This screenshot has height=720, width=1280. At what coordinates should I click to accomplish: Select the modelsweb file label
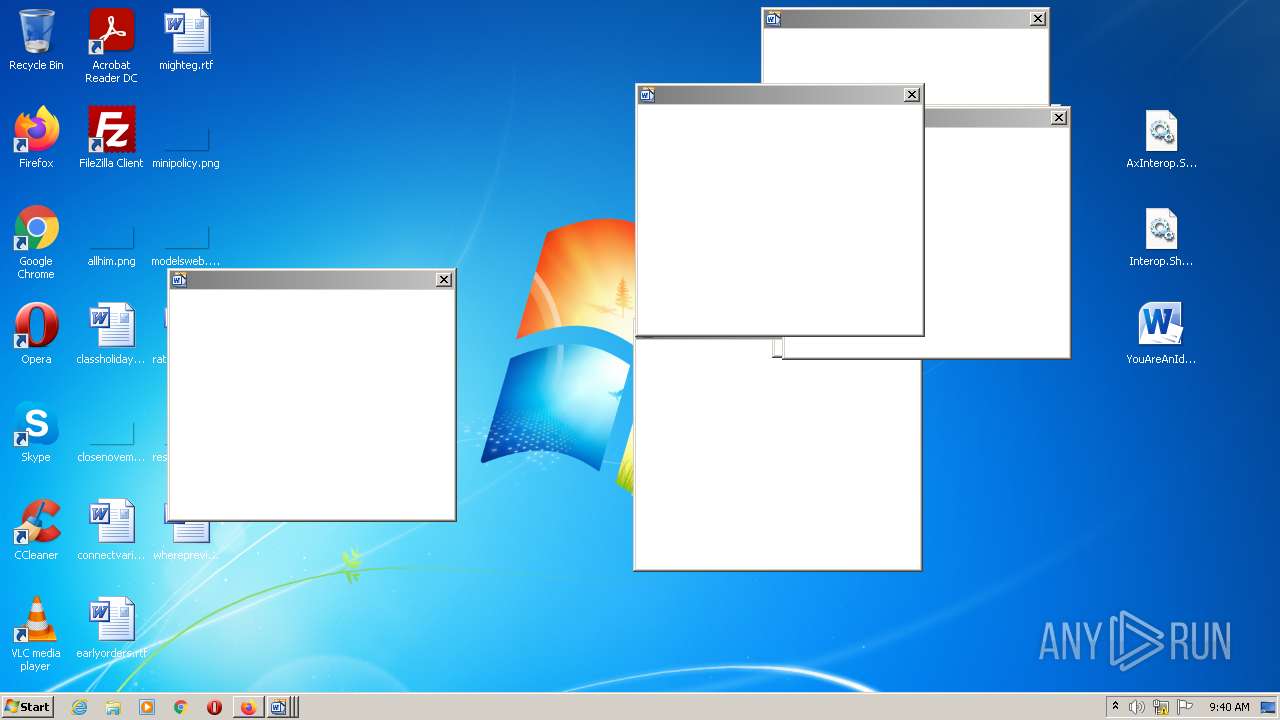tap(186, 261)
